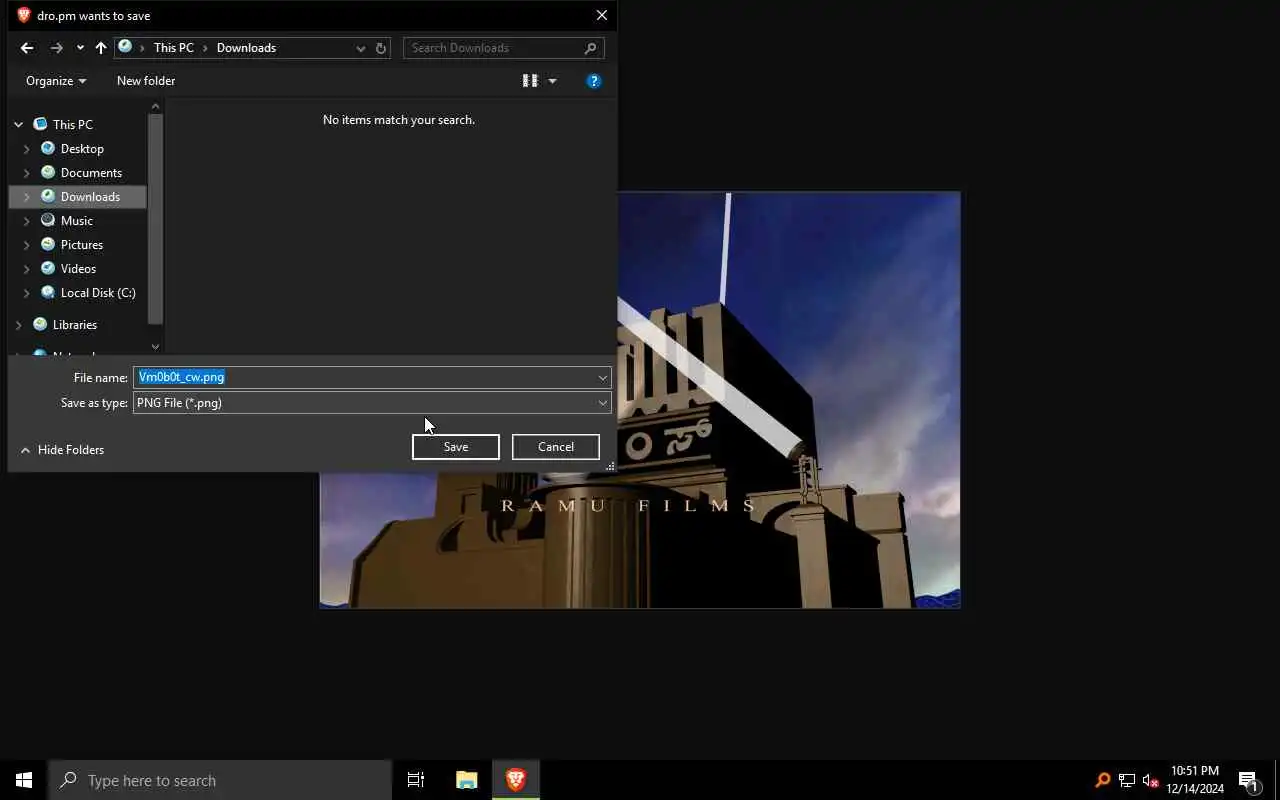The height and width of the screenshot is (800, 1280).
Task: Open the Windows Start menu
Action: click(x=24, y=780)
